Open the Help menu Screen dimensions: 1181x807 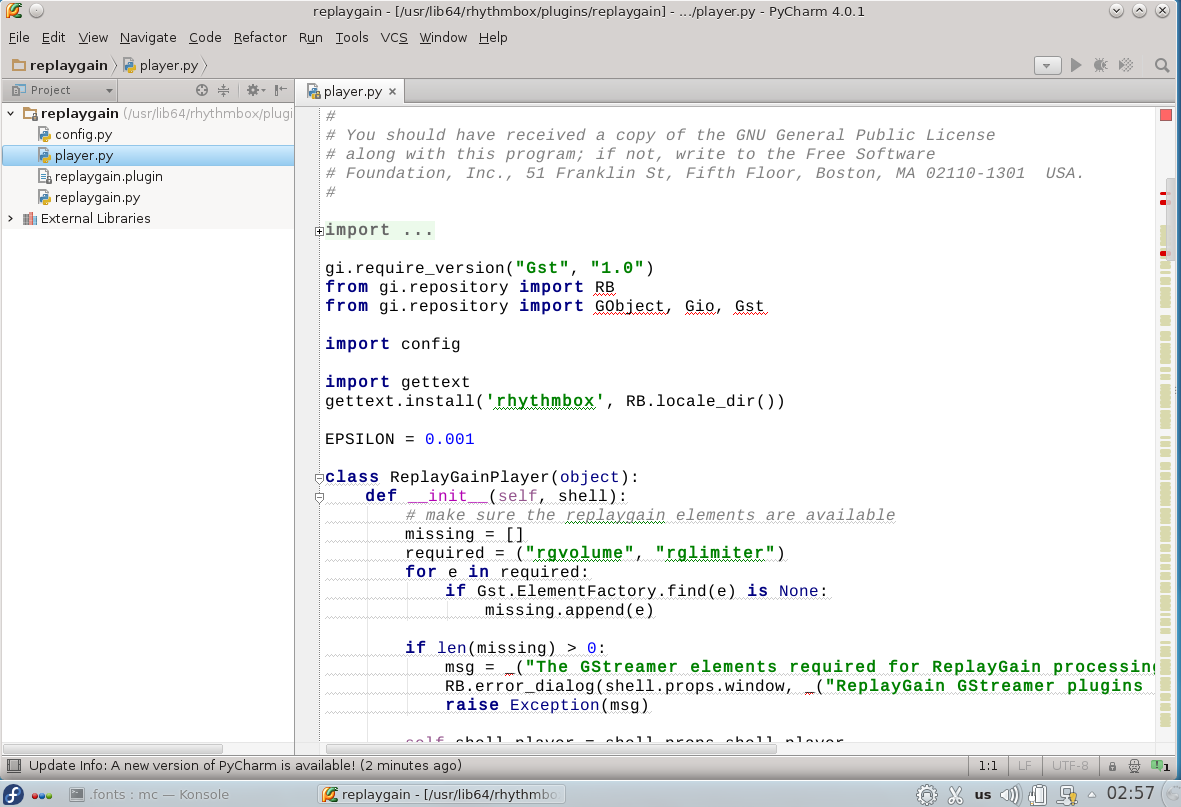[x=493, y=38]
